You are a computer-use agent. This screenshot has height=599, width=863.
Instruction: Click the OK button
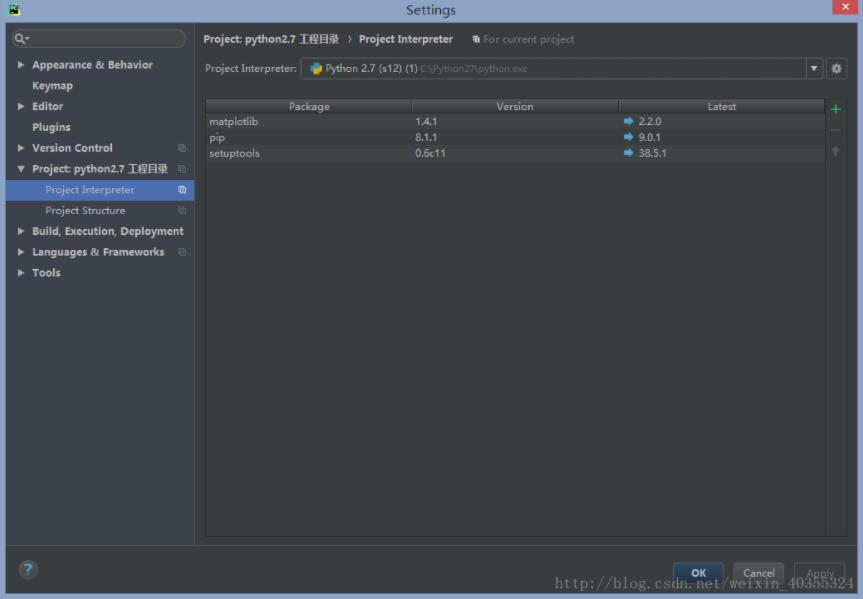tap(698, 572)
